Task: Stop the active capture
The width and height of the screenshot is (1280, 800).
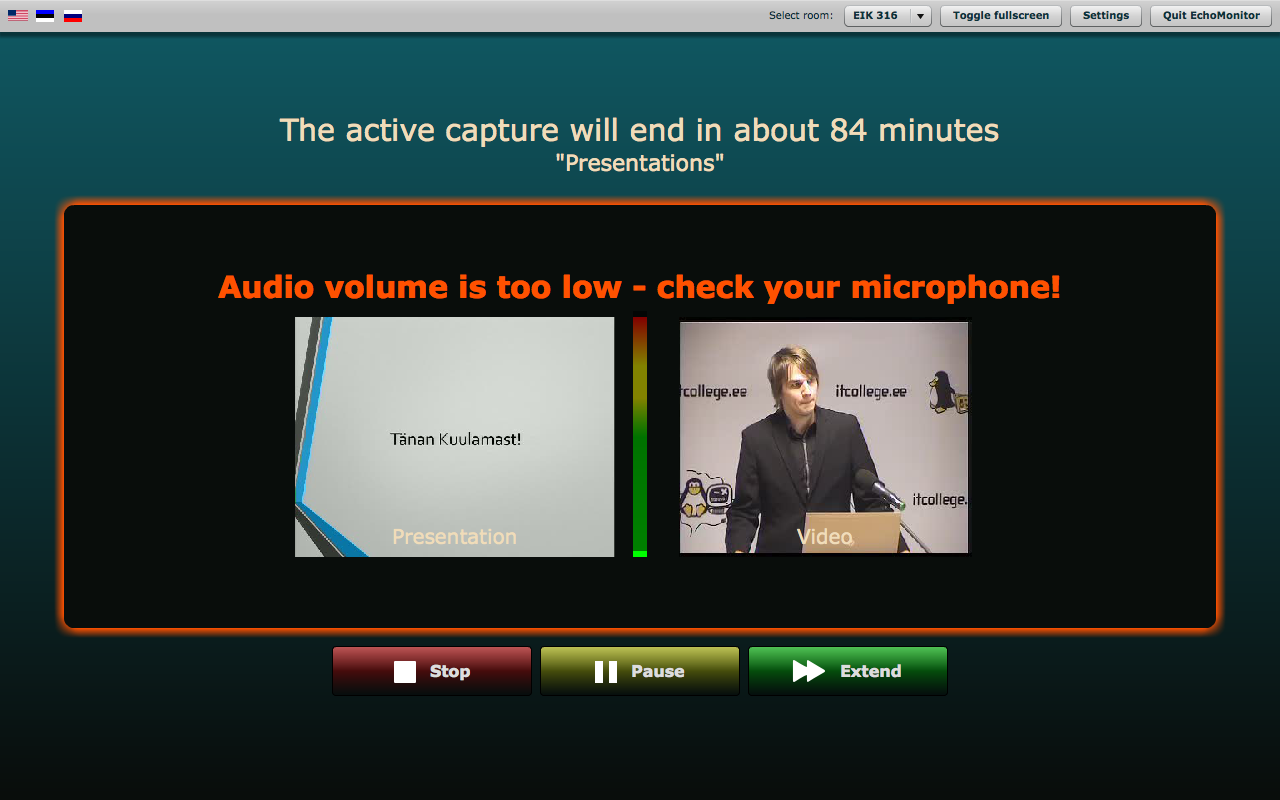Action: tap(432, 671)
